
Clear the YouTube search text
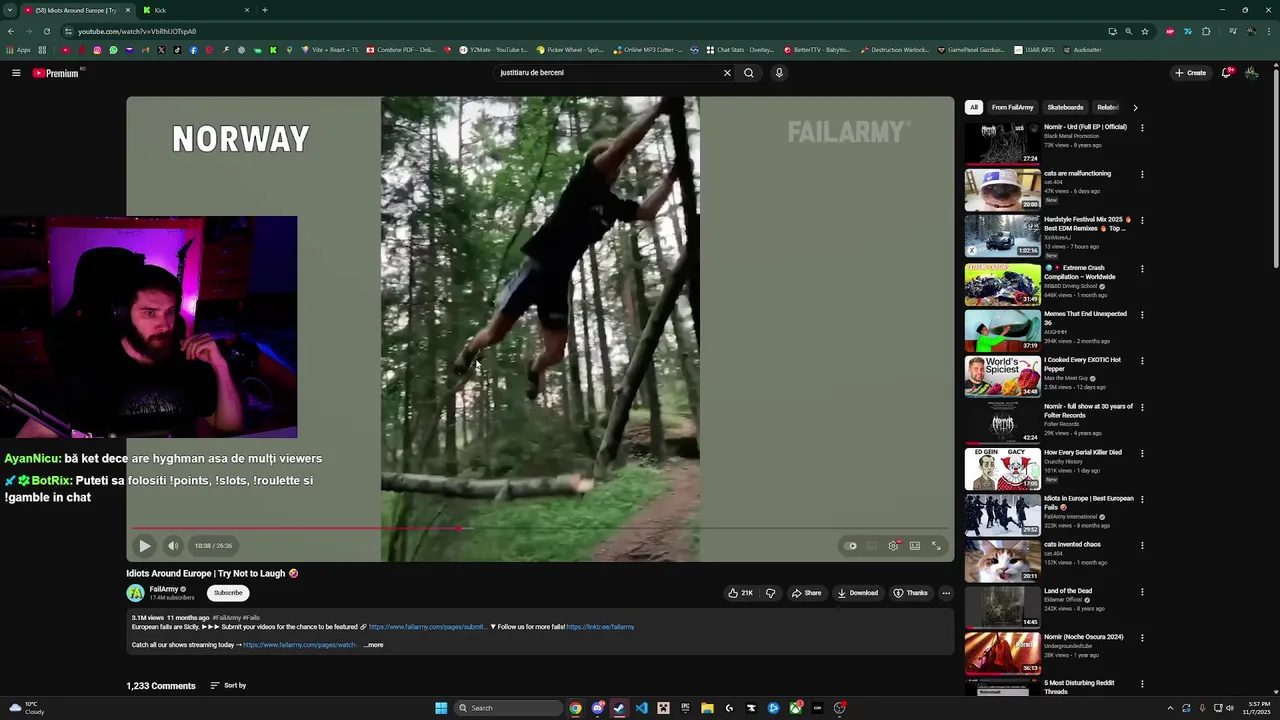727,73
